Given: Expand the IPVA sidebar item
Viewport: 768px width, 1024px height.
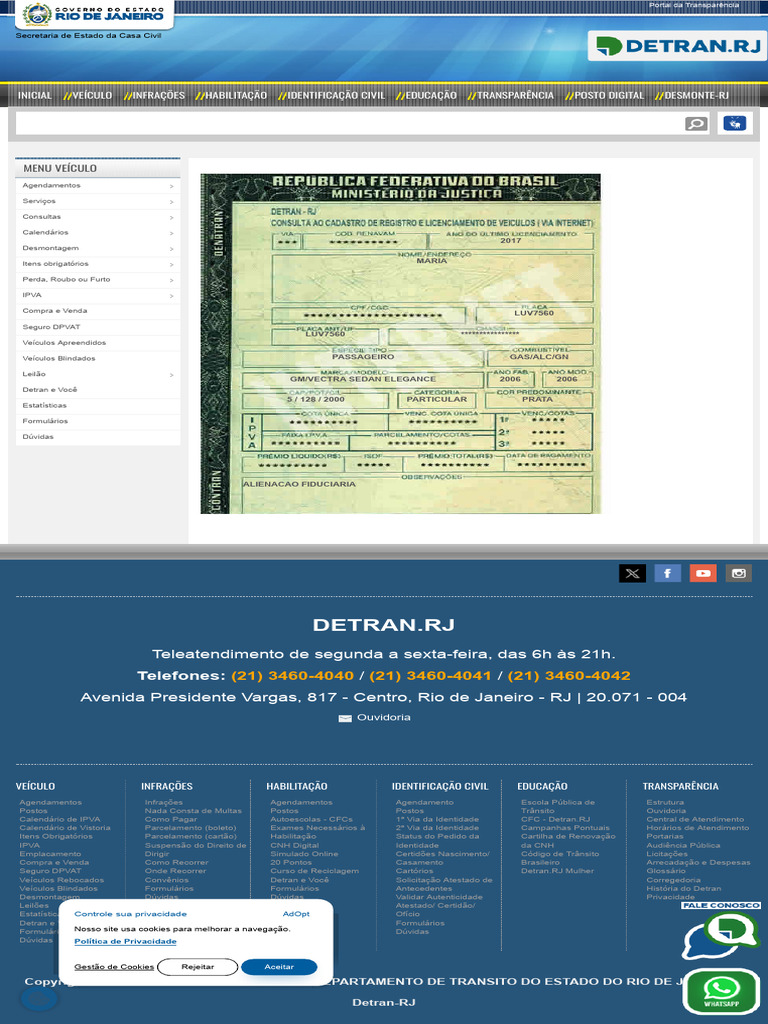Looking at the screenshot, I should pos(98,295).
